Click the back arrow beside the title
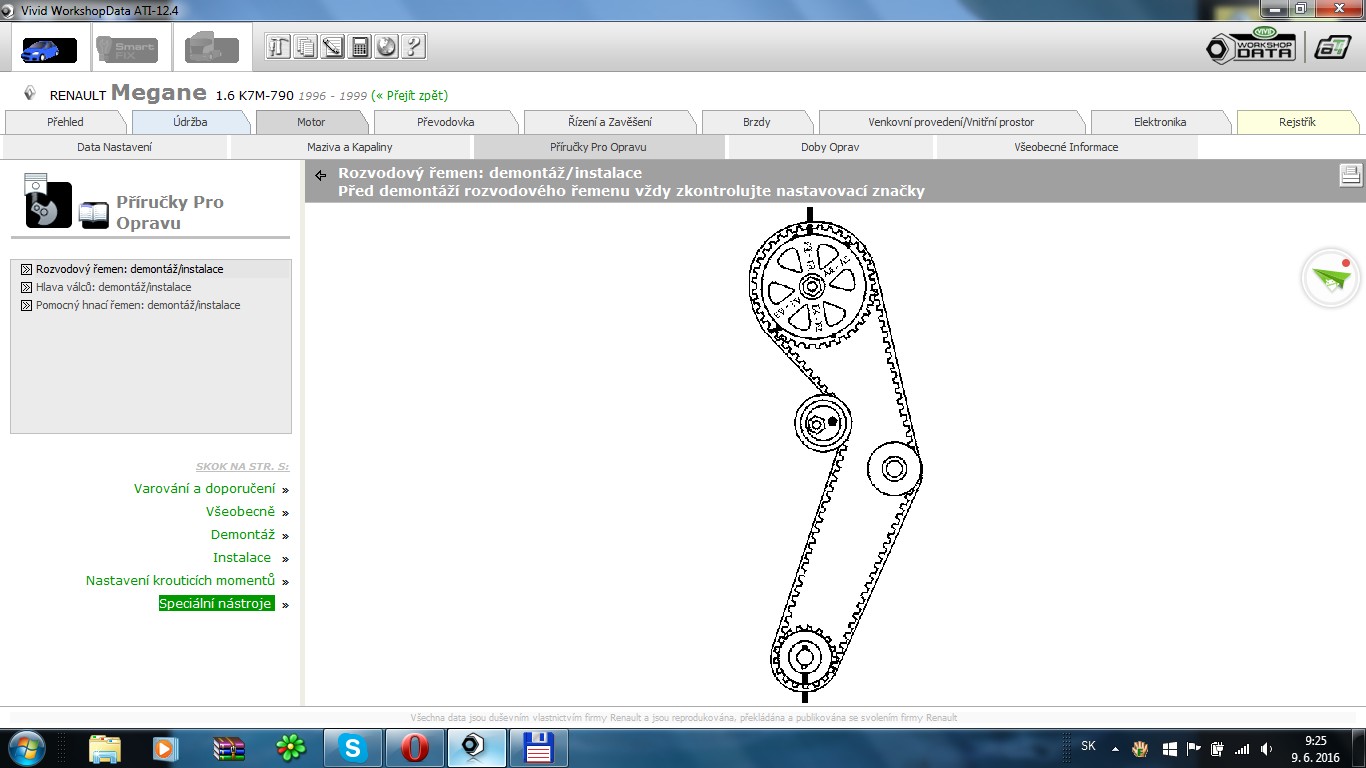 click(321, 175)
